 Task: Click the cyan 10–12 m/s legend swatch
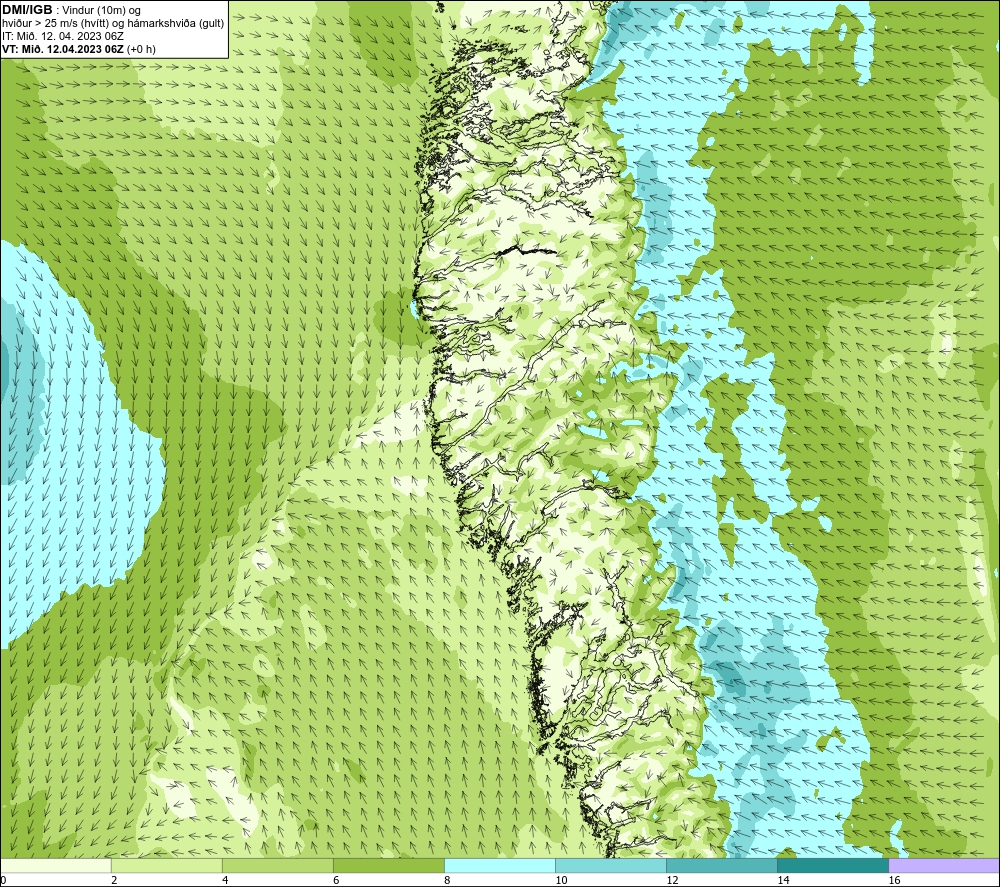pos(611,865)
